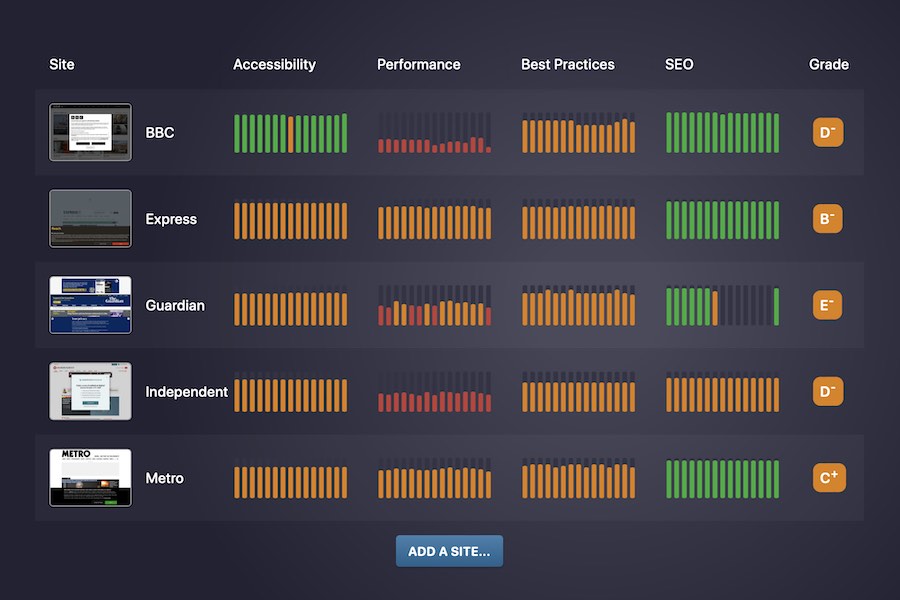Viewport: 900px width, 600px height.
Task: View Guardian SEO bar chart
Action: click(723, 305)
